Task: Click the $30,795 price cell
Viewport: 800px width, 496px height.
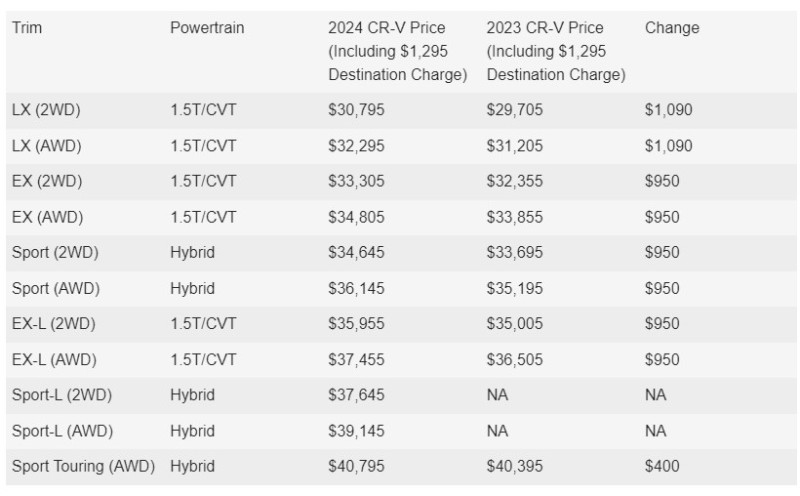Action: 356,110
